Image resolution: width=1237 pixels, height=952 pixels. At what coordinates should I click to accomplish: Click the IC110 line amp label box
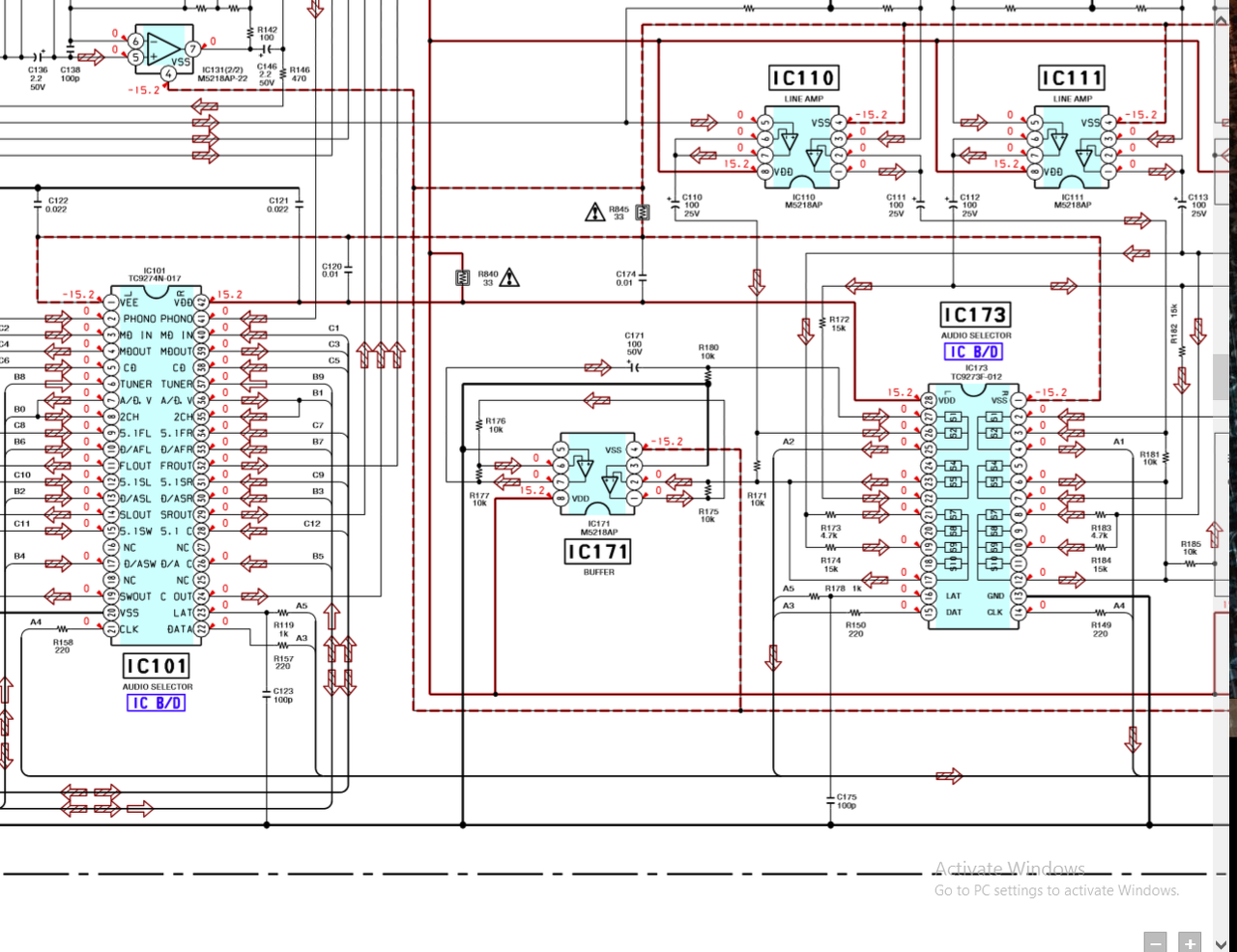tap(804, 77)
